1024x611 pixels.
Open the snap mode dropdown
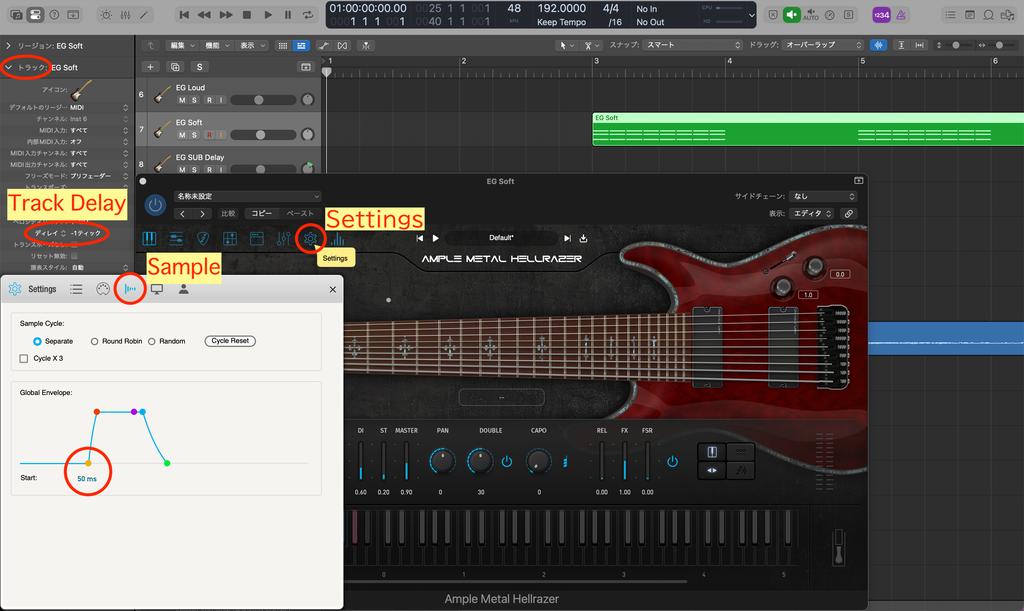(689, 45)
